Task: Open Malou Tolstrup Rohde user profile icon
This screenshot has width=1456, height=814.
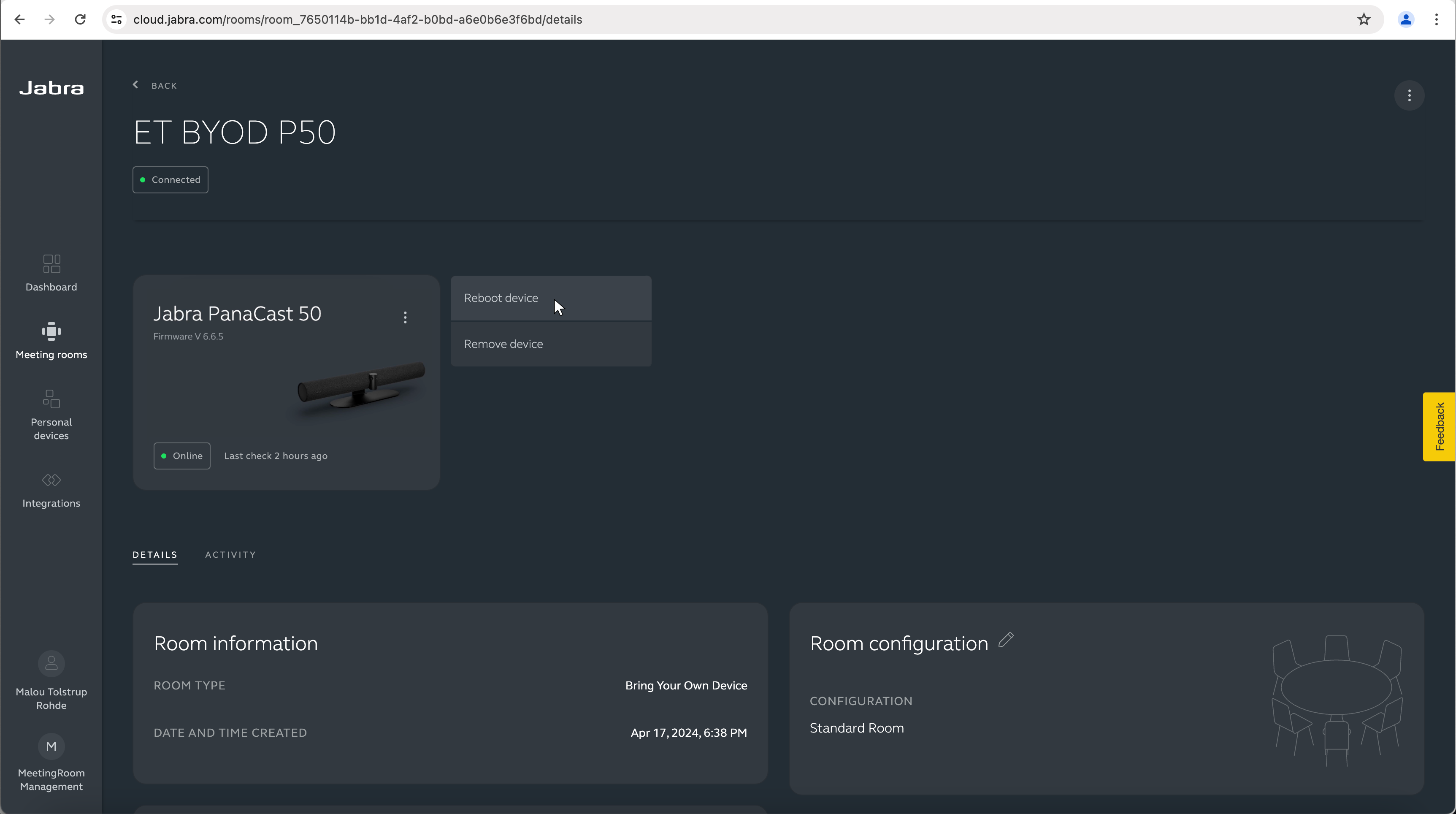Action: click(51, 663)
